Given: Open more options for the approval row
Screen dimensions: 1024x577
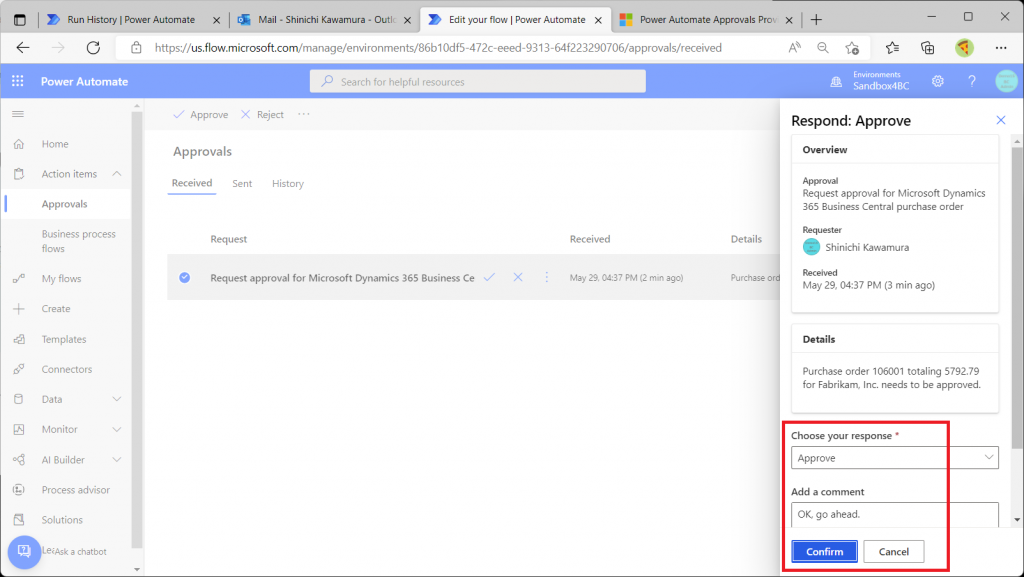Looking at the screenshot, I should tap(547, 277).
